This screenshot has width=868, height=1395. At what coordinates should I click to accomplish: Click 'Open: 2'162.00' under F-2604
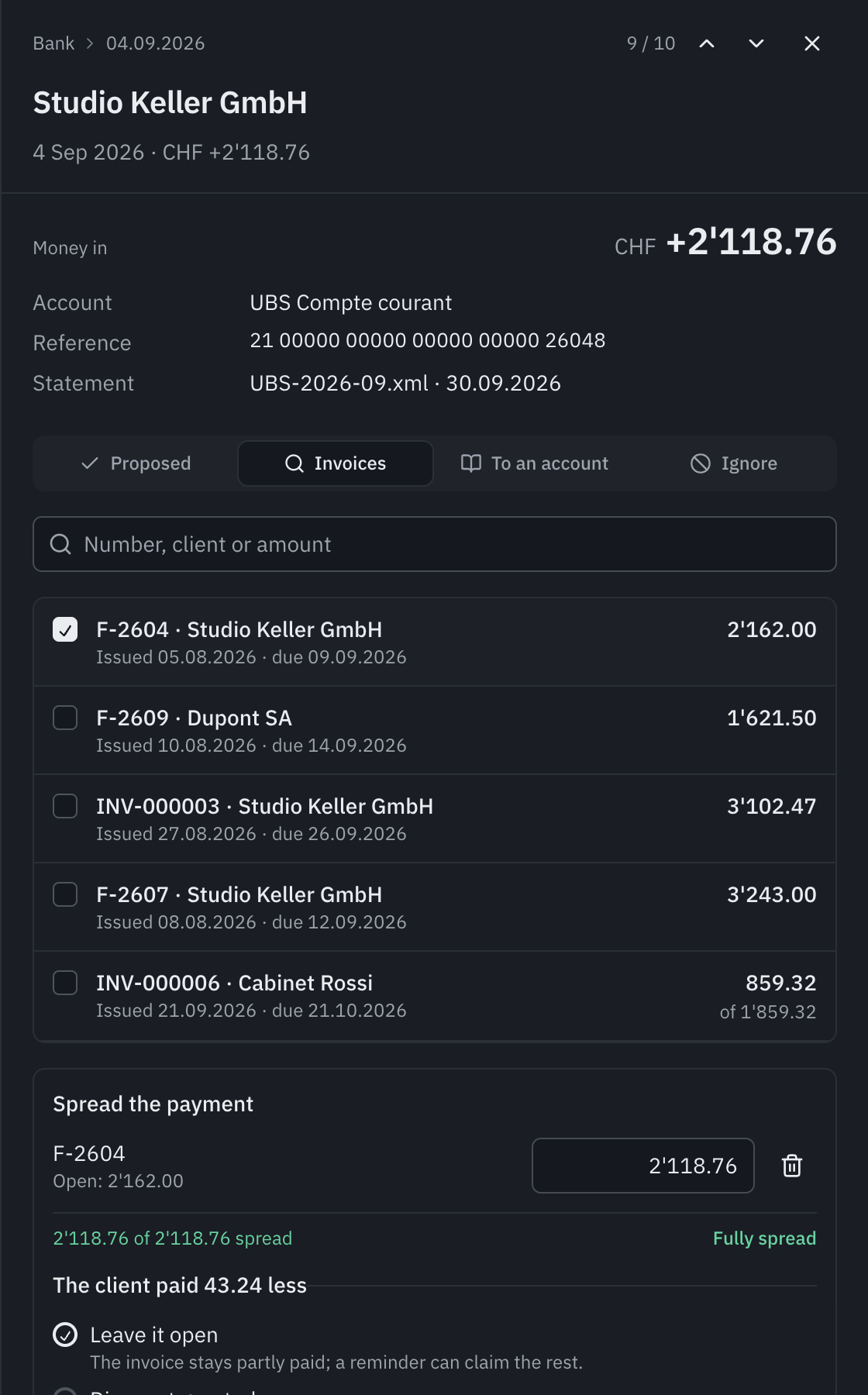tap(119, 1181)
